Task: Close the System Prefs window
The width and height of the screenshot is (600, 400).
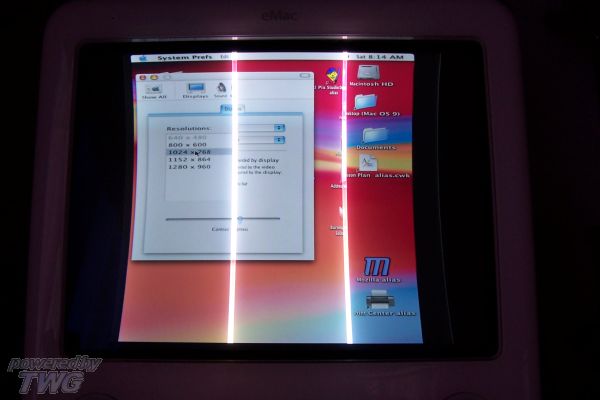Action: pos(143,78)
